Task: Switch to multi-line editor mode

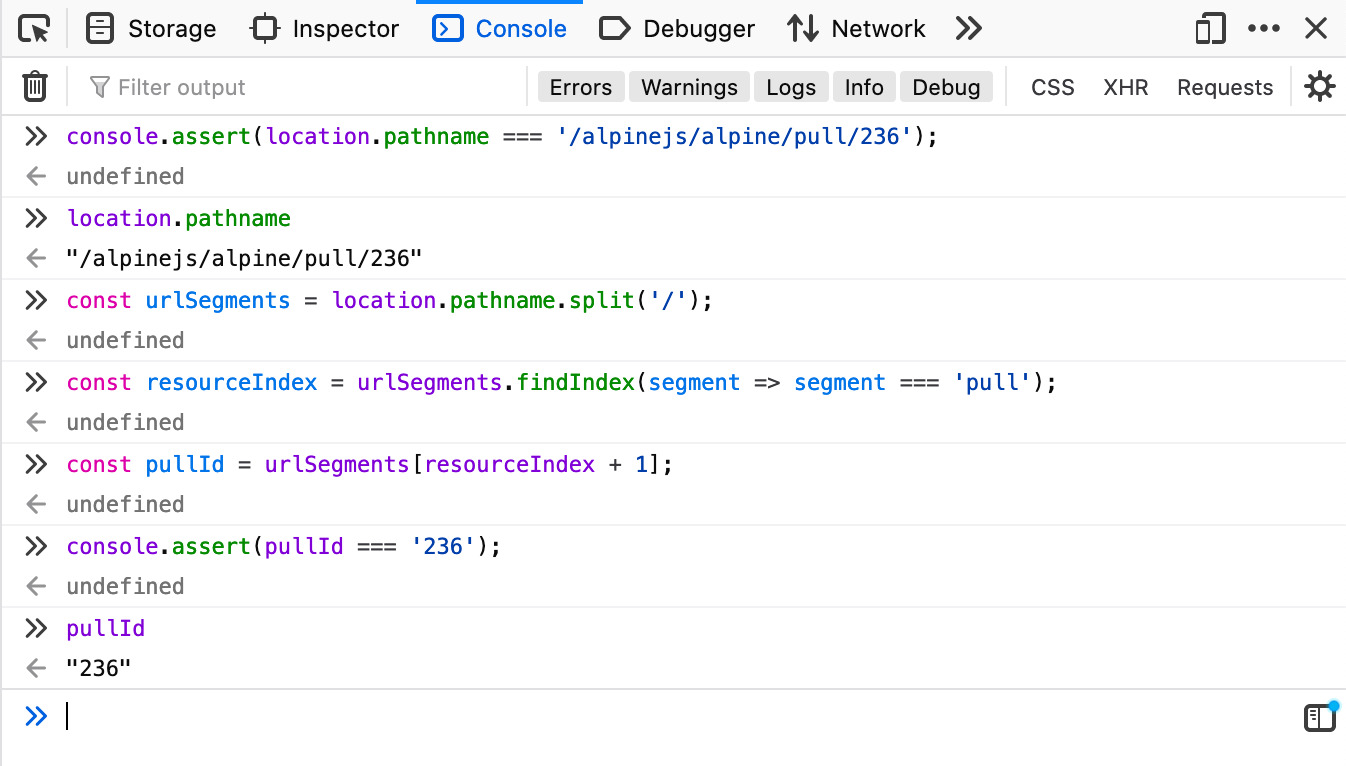Action: [x=1319, y=717]
